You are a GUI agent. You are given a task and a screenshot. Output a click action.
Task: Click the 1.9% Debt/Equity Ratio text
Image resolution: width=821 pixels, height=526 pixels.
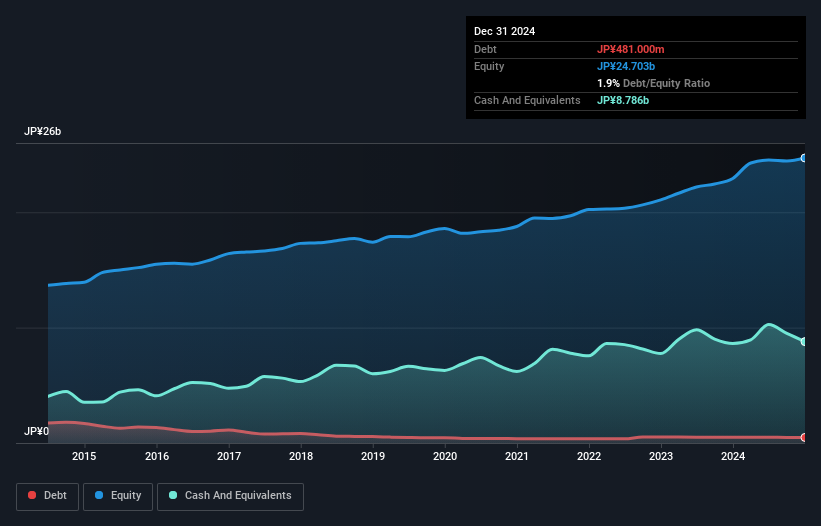pos(653,83)
